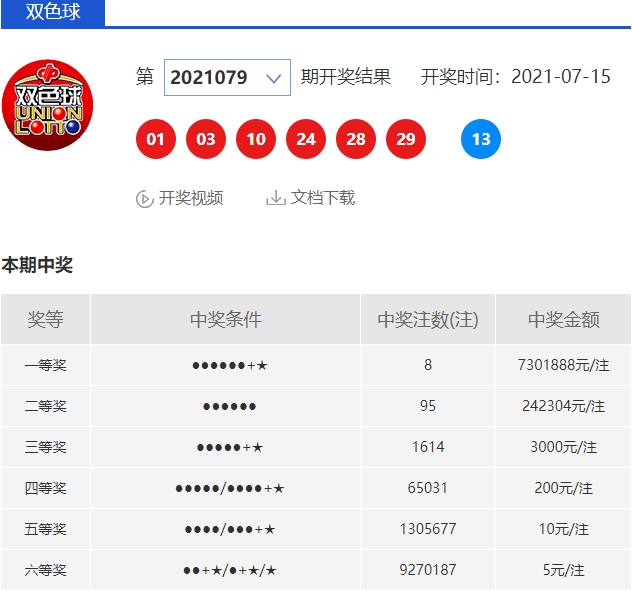
Task: Open the 文档下载 document download link
Action: [x=322, y=198]
